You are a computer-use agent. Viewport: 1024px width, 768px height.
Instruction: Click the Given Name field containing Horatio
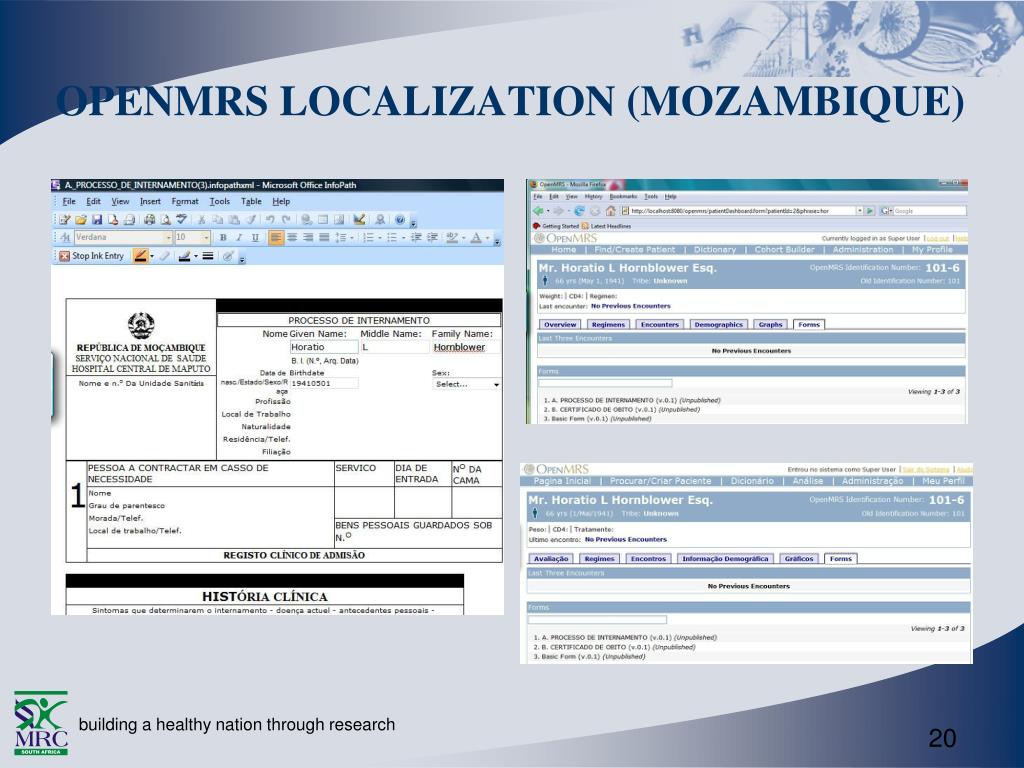tap(324, 347)
